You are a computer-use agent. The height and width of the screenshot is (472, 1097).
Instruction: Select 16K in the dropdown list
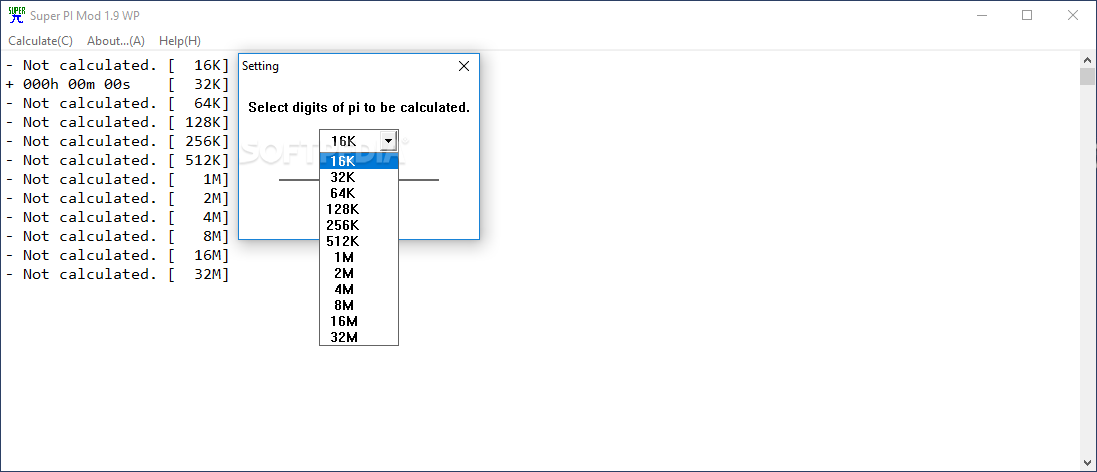tap(359, 161)
